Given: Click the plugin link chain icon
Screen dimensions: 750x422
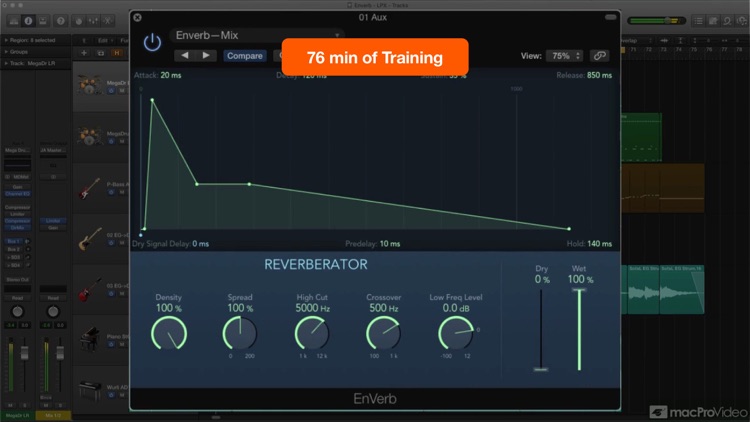Looking at the screenshot, I should tap(600, 56).
